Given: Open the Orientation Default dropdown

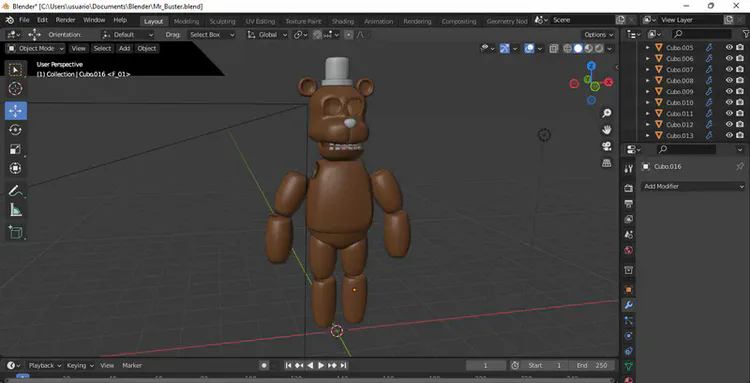Looking at the screenshot, I should [128, 35].
